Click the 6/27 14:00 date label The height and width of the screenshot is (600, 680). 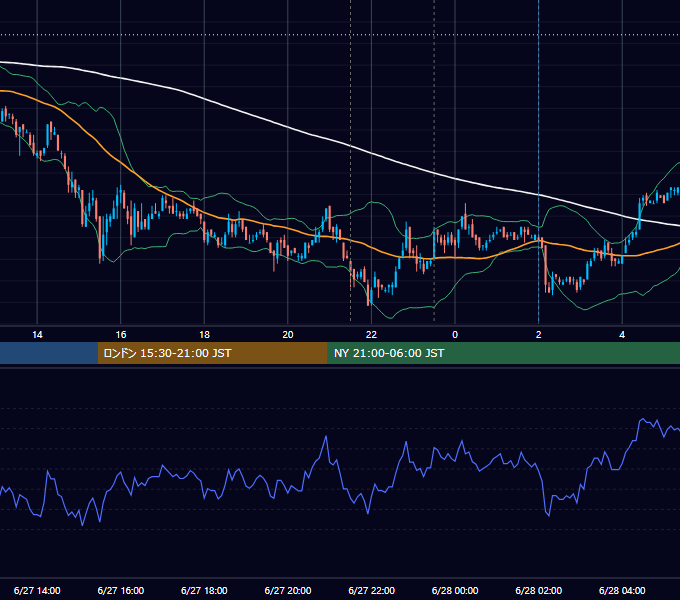(37, 590)
